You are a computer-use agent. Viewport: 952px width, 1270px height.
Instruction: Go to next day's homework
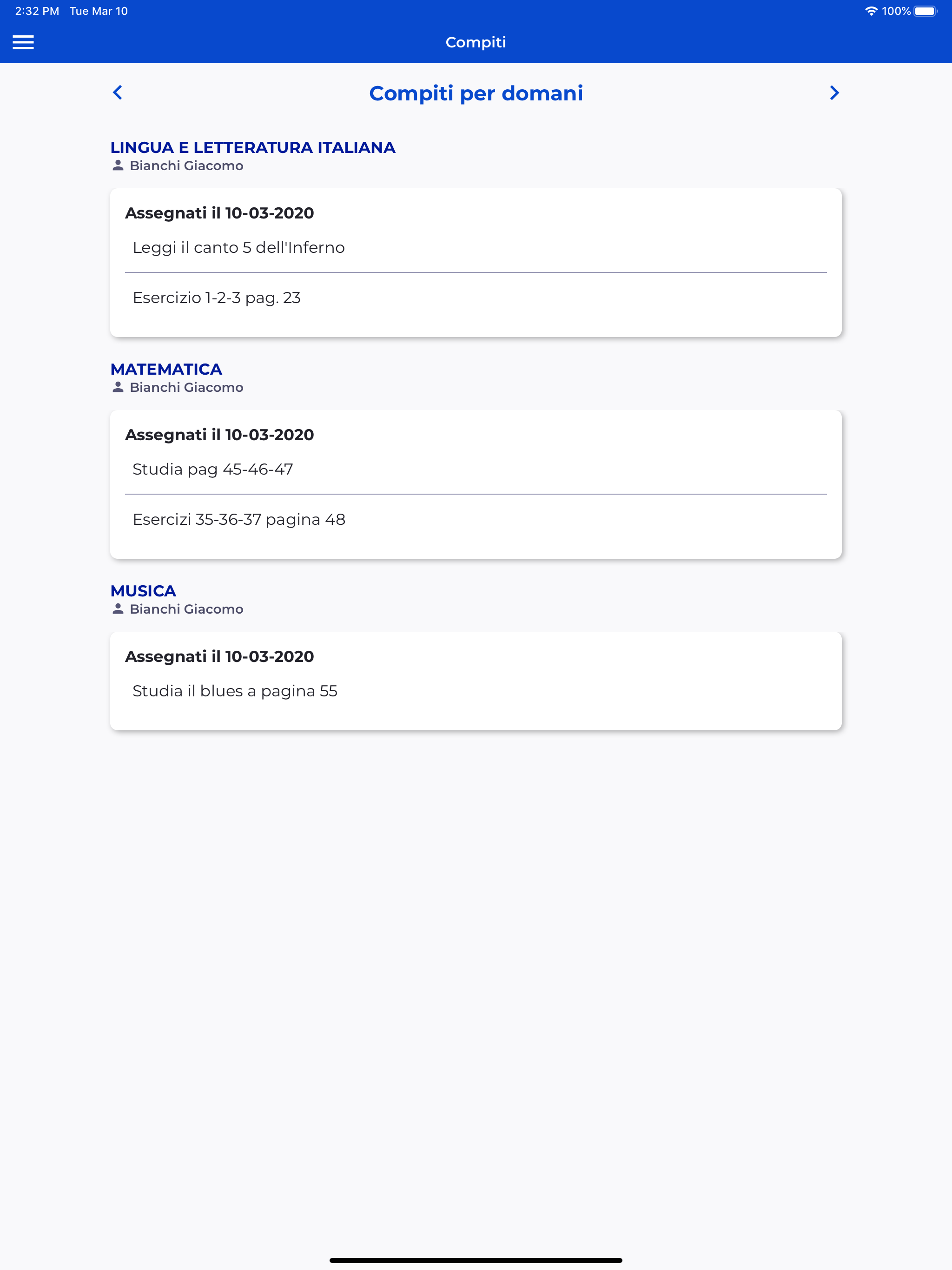pos(834,93)
